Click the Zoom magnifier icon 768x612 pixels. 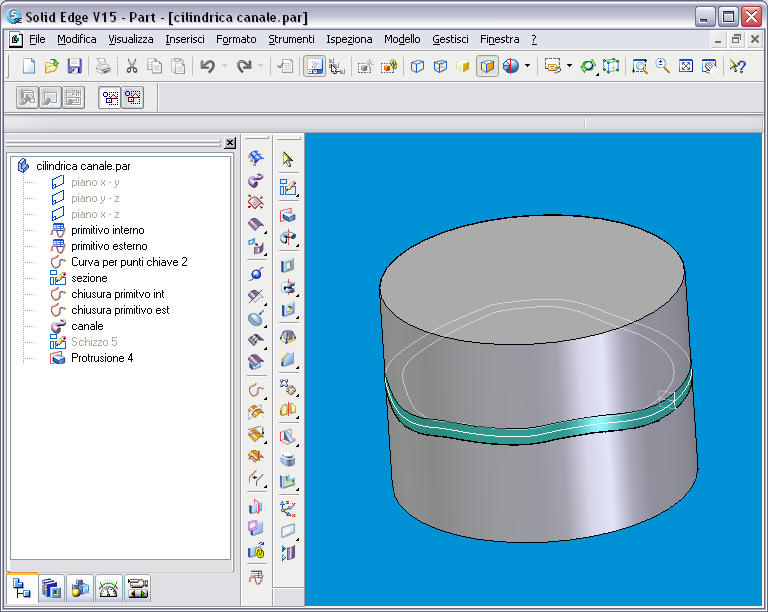[x=663, y=66]
